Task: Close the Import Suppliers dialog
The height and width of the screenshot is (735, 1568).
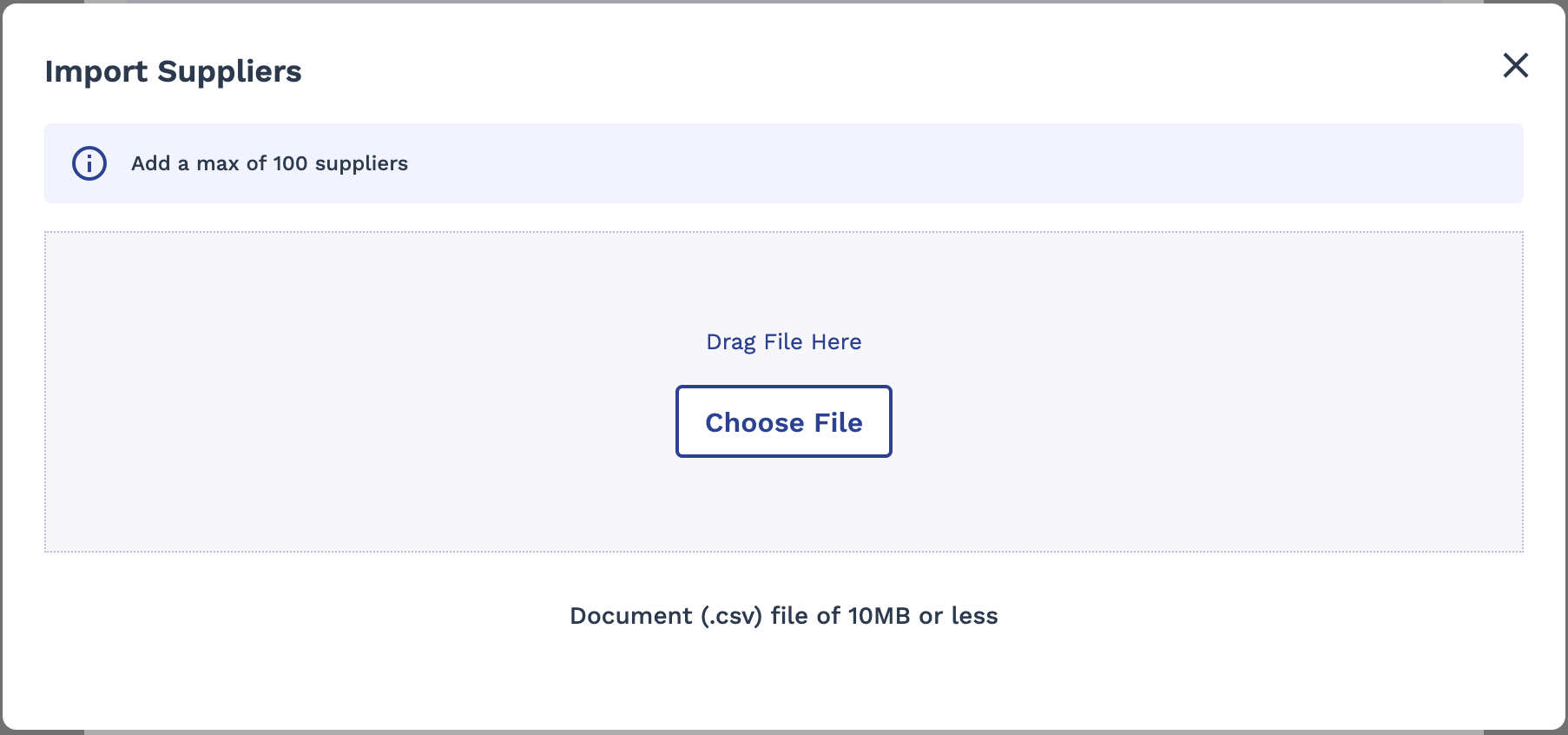Action: click(x=1515, y=65)
